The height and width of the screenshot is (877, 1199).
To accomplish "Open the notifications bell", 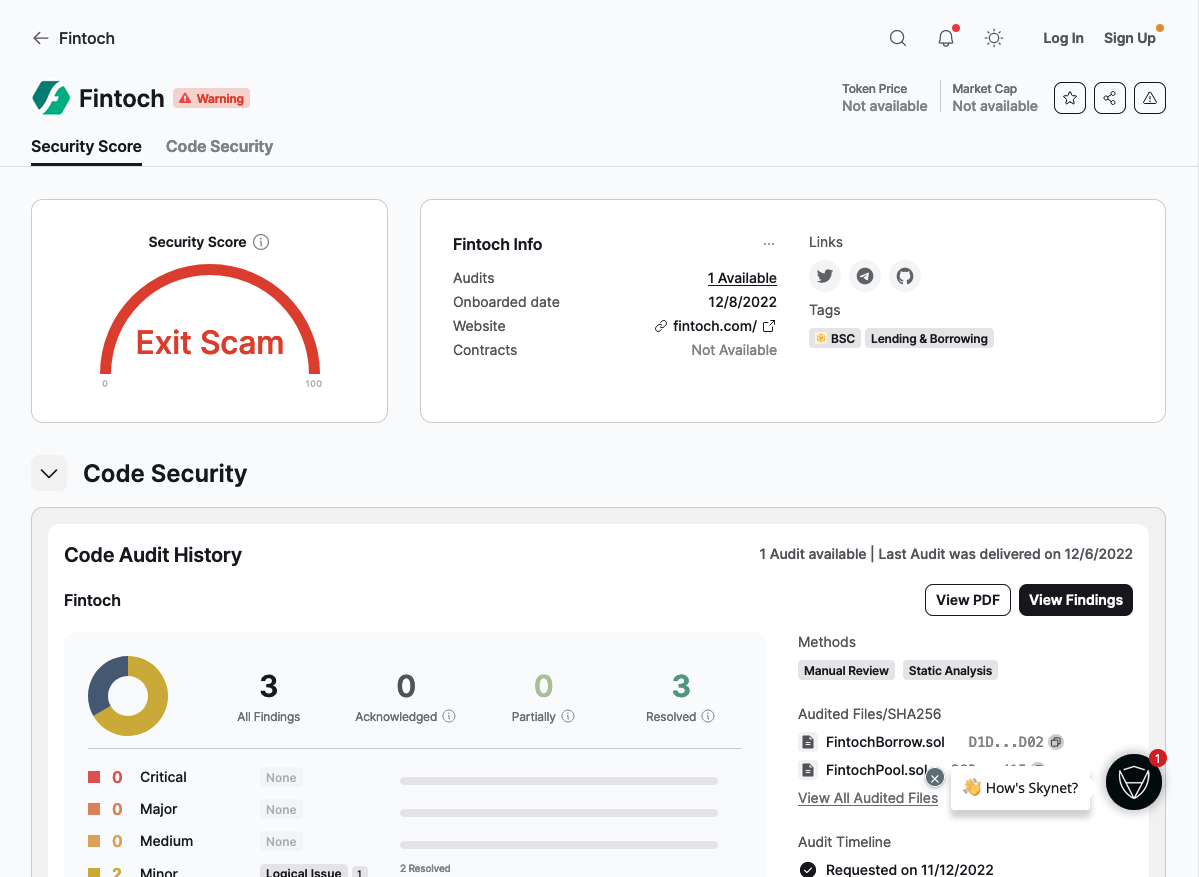I will click(x=944, y=37).
